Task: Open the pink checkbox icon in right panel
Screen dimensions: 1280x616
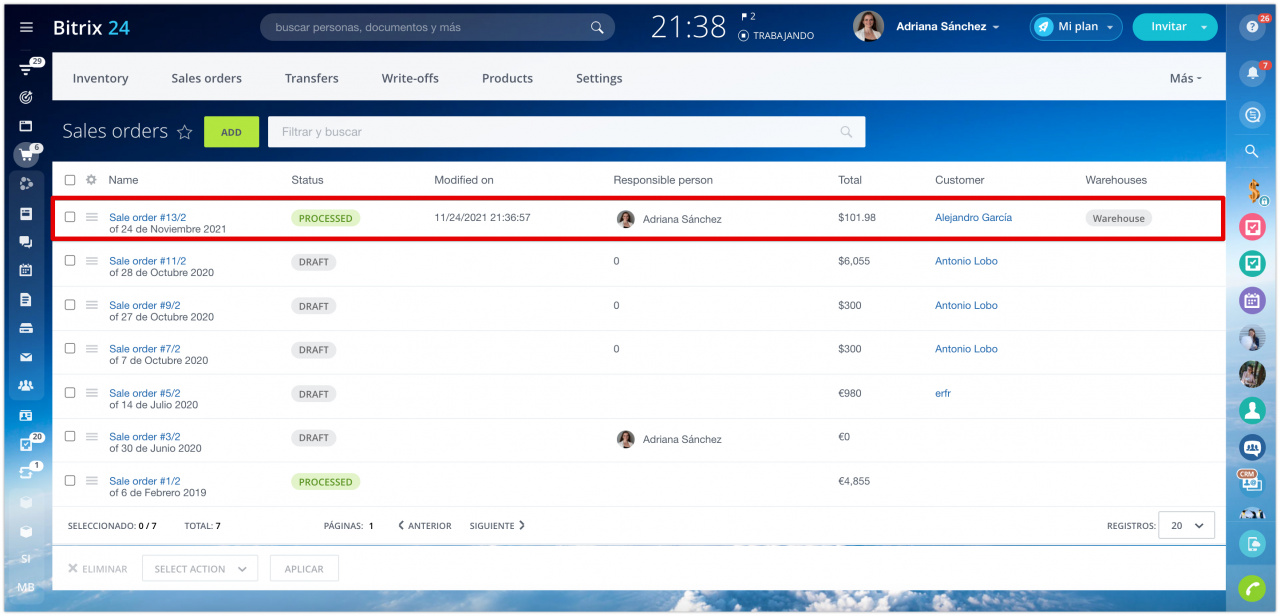Action: click(1252, 227)
